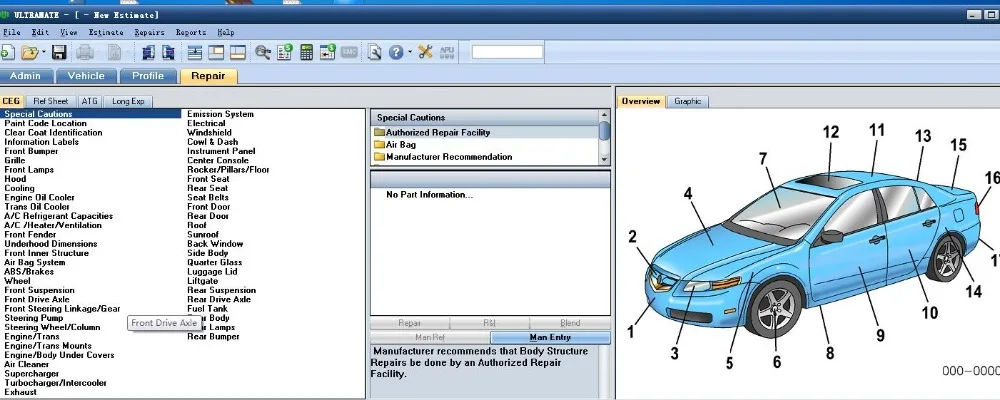Click the blue-header list layout icon
Screen dimensions: 1000x400
[195, 52]
